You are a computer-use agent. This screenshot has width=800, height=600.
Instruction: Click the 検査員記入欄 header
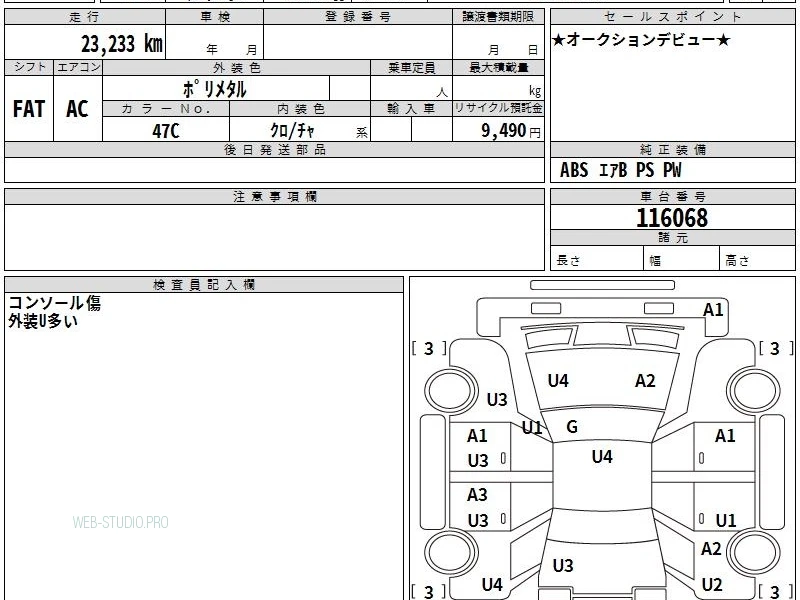[204, 285]
